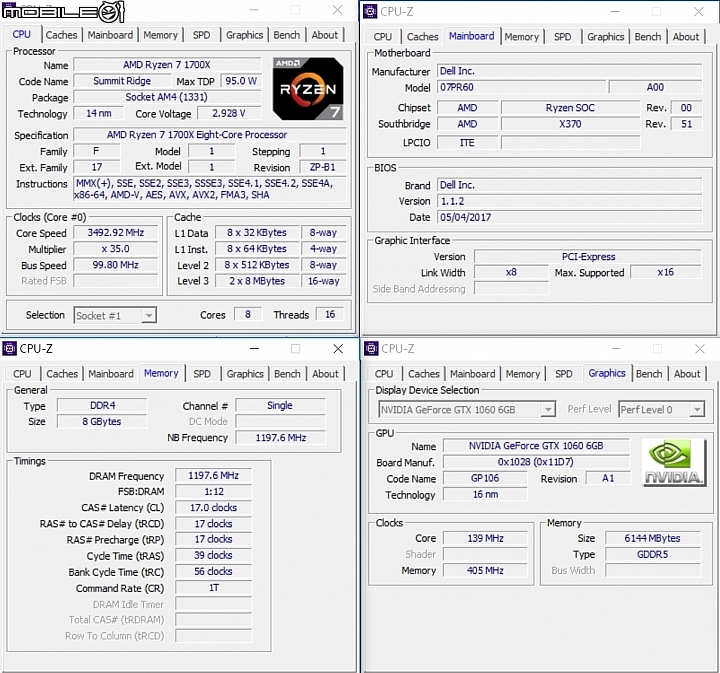Click BIOS date 05/04/2017 field
The image size is (720, 673).
[569, 217]
